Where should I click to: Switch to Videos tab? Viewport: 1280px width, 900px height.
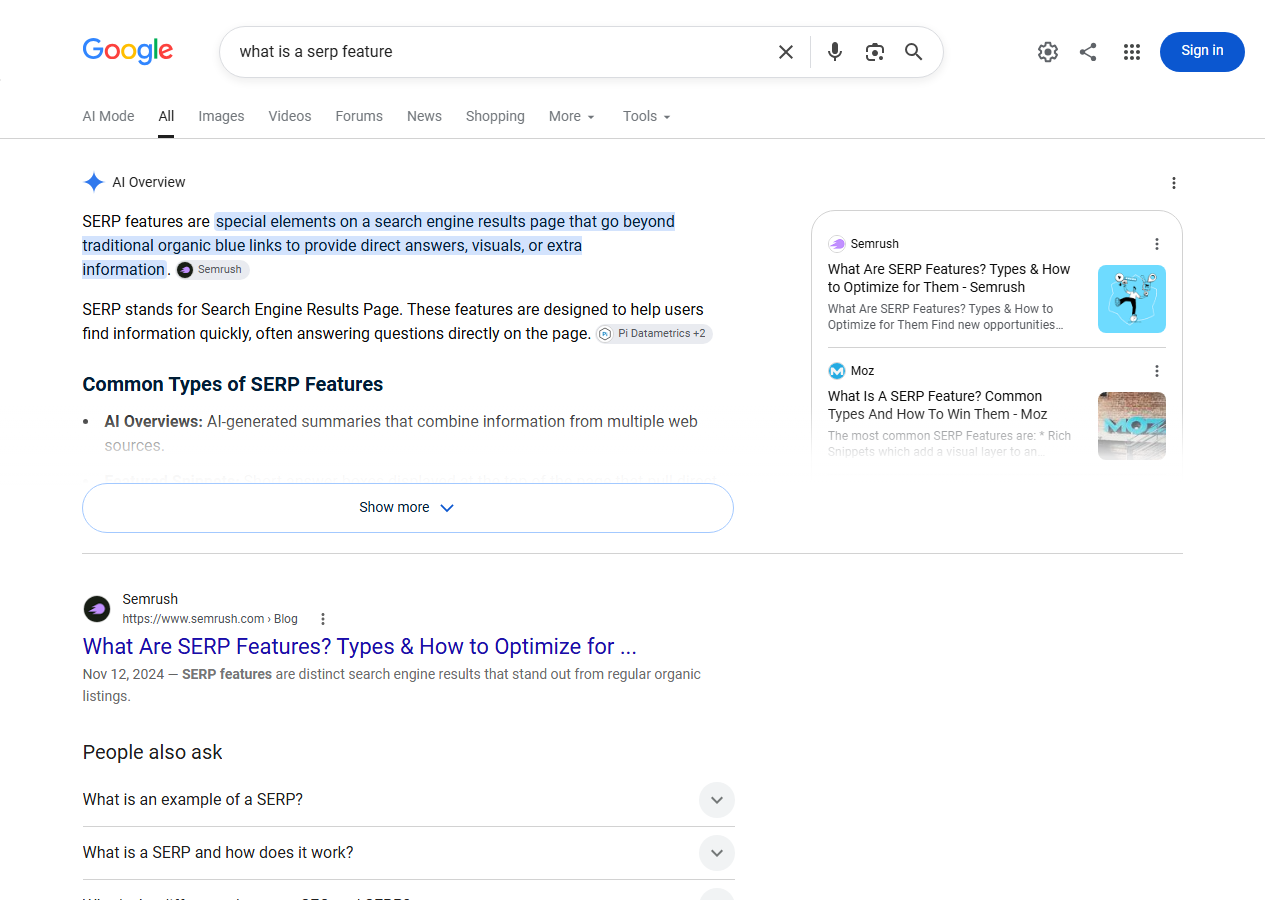point(290,116)
